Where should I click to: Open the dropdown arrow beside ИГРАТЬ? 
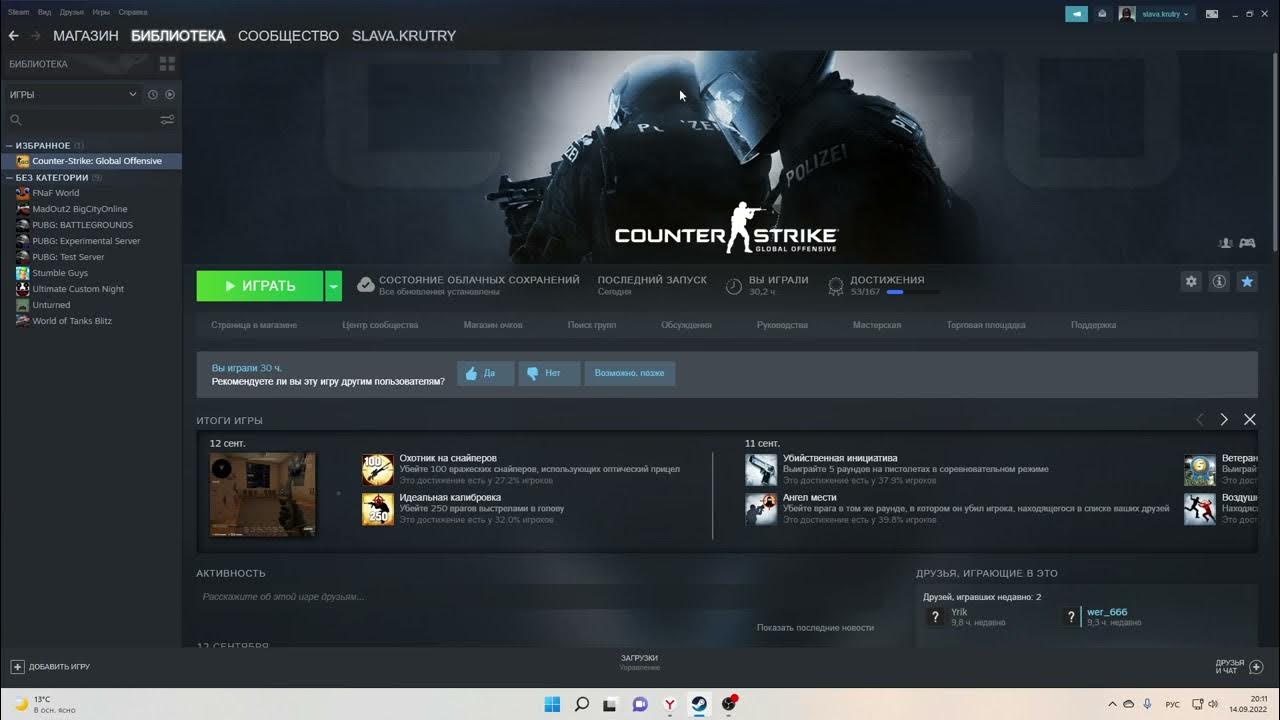click(334, 286)
